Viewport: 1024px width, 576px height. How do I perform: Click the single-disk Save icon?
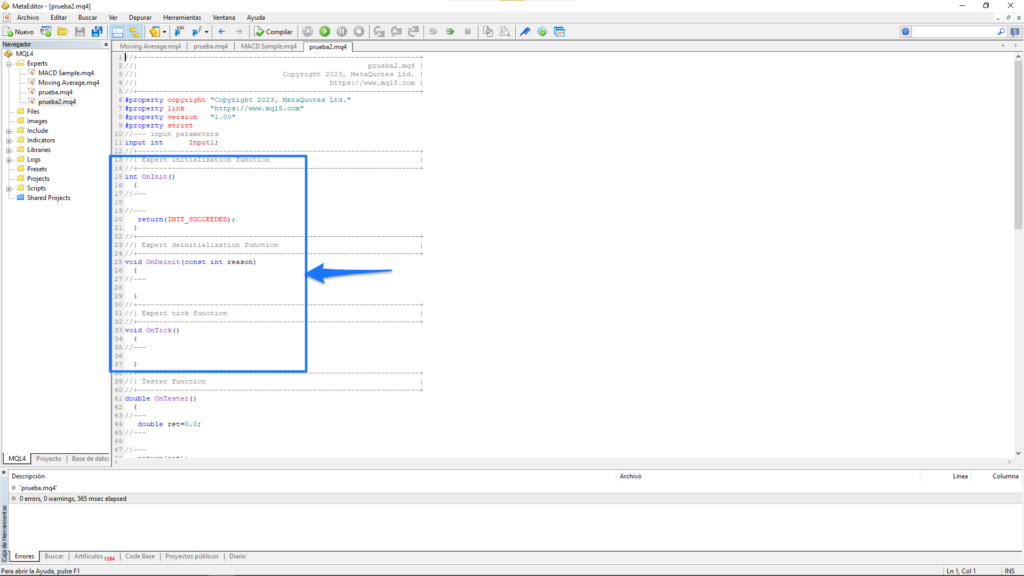(x=80, y=31)
